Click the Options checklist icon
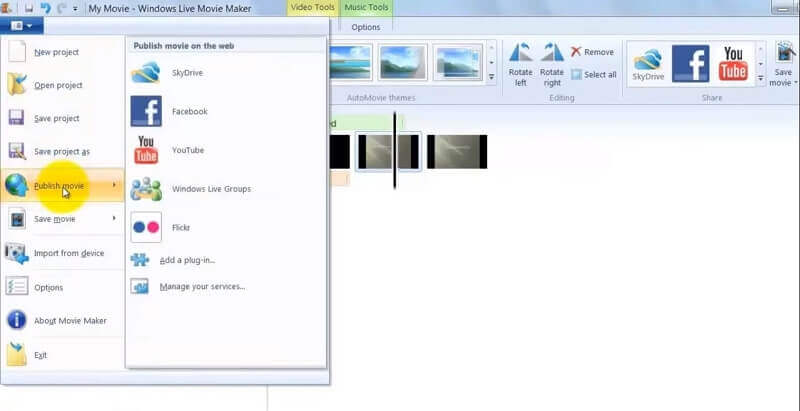 pyautogui.click(x=17, y=287)
